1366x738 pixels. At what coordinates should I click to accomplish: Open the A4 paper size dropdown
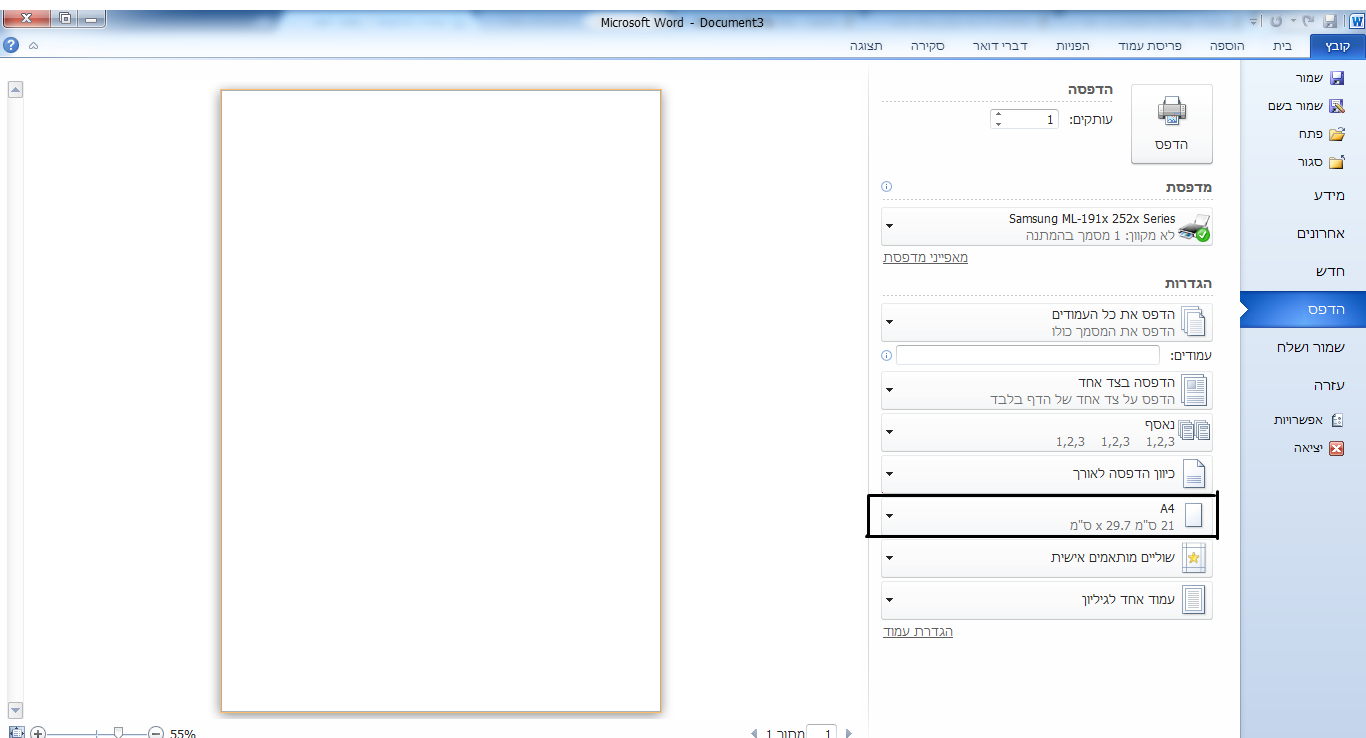pyautogui.click(x=1047, y=516)
